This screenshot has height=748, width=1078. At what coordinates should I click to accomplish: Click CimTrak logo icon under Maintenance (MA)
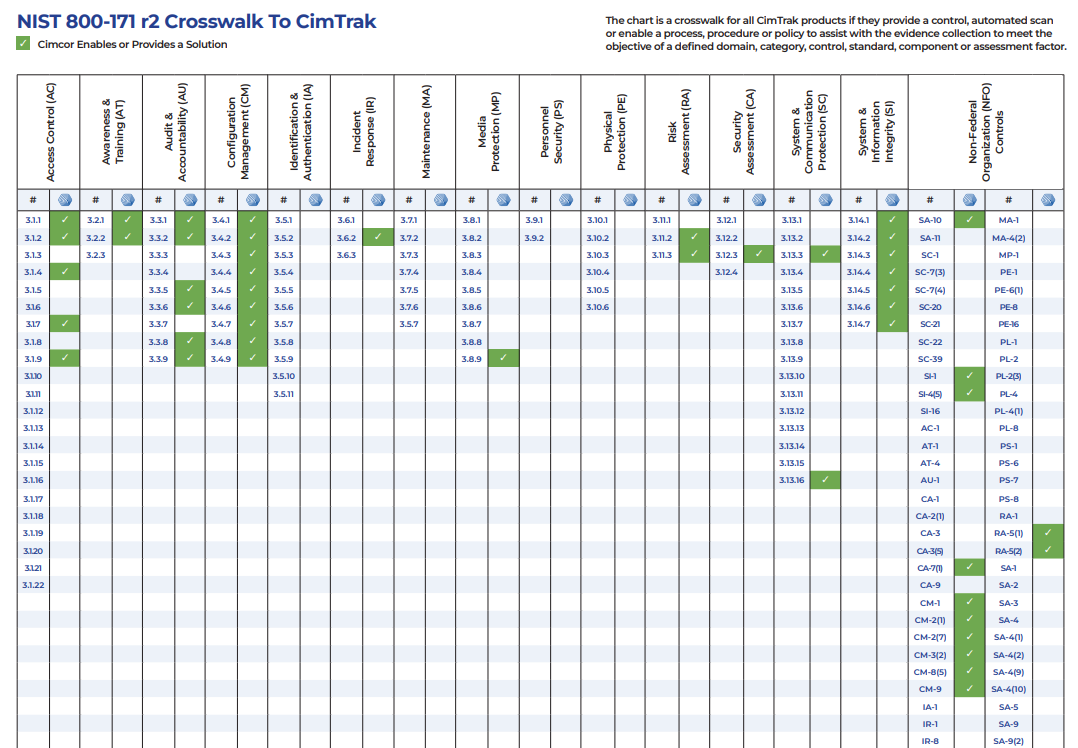(441, 200)
